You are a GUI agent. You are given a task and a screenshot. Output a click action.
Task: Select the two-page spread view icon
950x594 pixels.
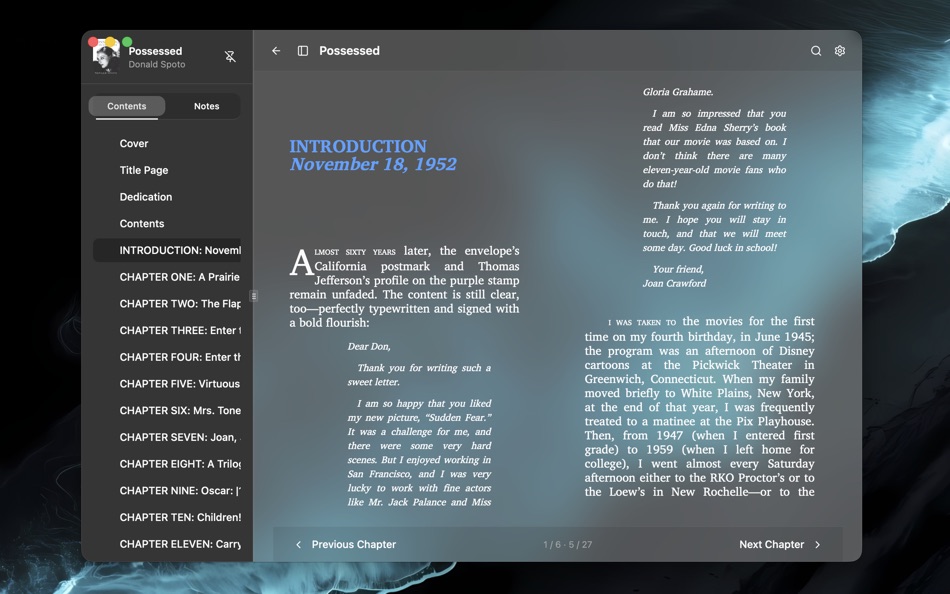tap(302, 50)
